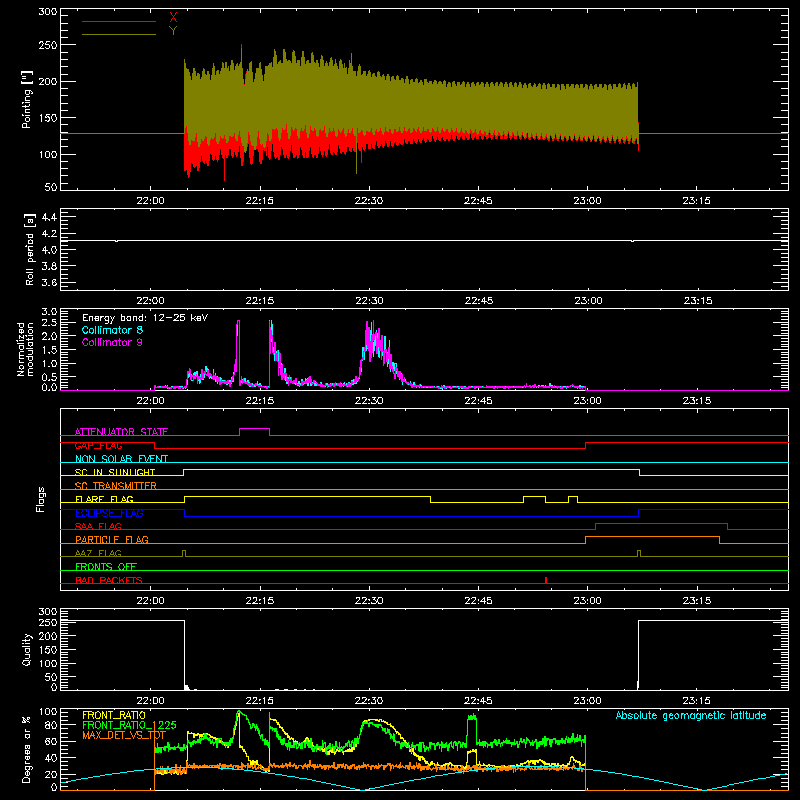800x800 pixels.
Task: Click the 4.0 value on Roll period axis
Action: pyautogui.click(x=49, y=250)
